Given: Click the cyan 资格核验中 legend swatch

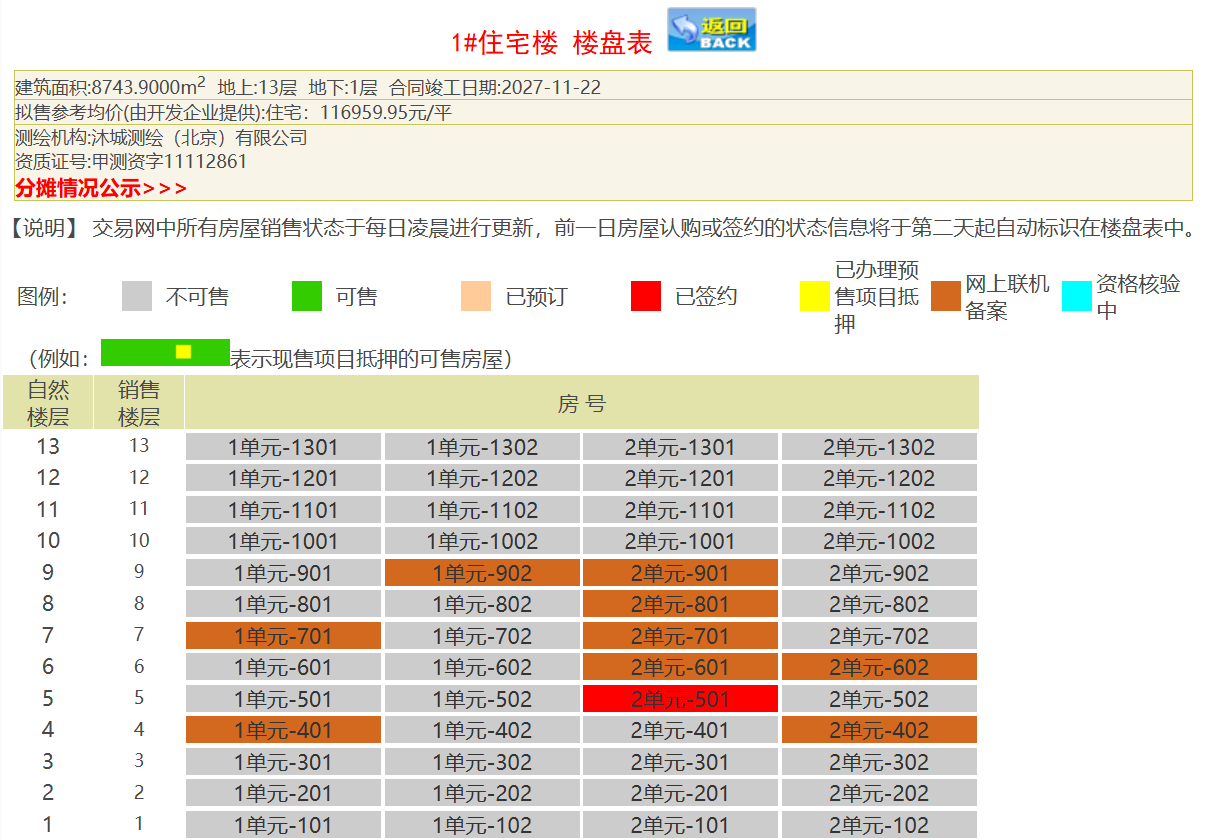Looking at the screenshot, I should (x=1076, y=297).
